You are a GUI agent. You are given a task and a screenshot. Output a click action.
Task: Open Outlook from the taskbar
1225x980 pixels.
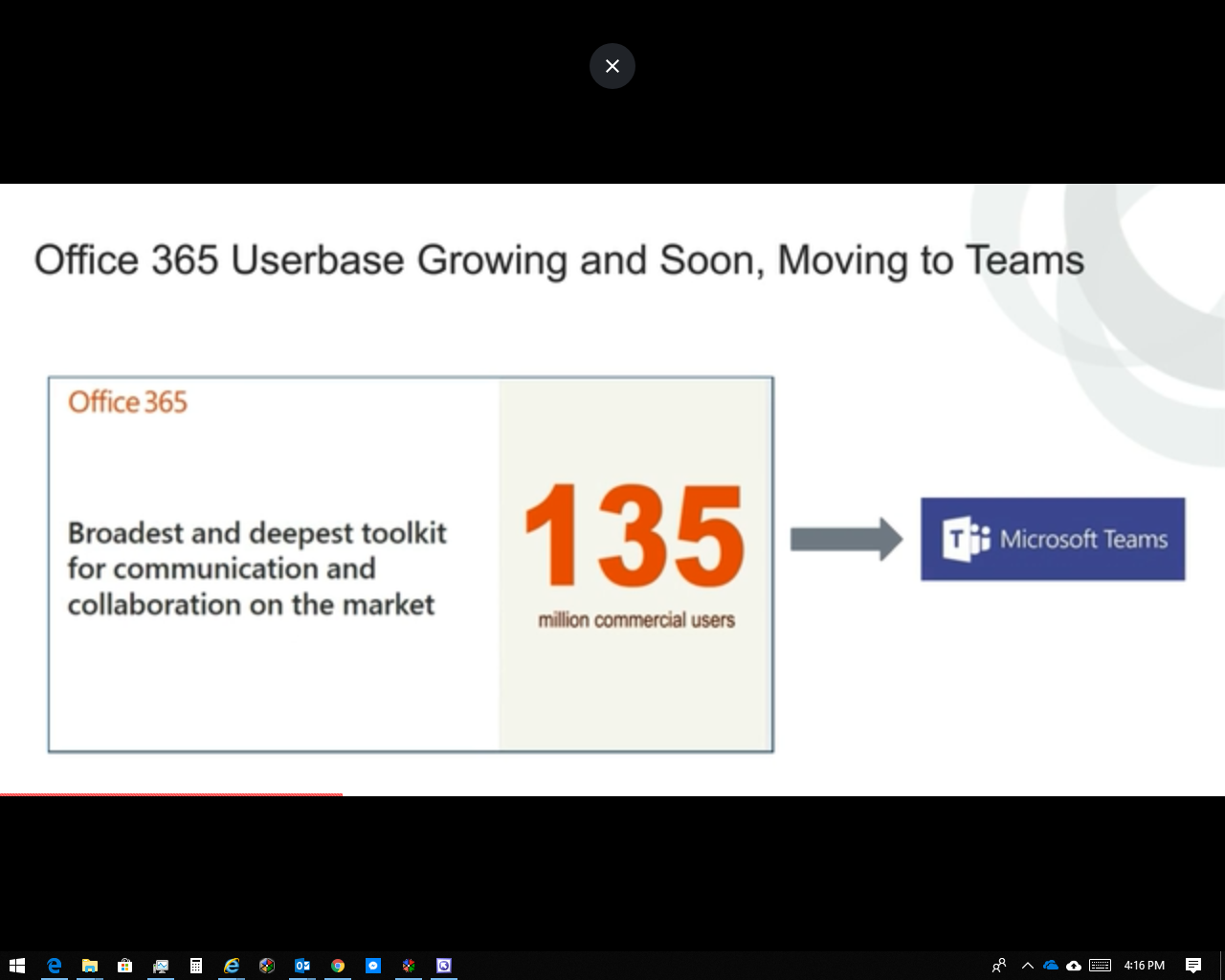click(x=301, y=966)
